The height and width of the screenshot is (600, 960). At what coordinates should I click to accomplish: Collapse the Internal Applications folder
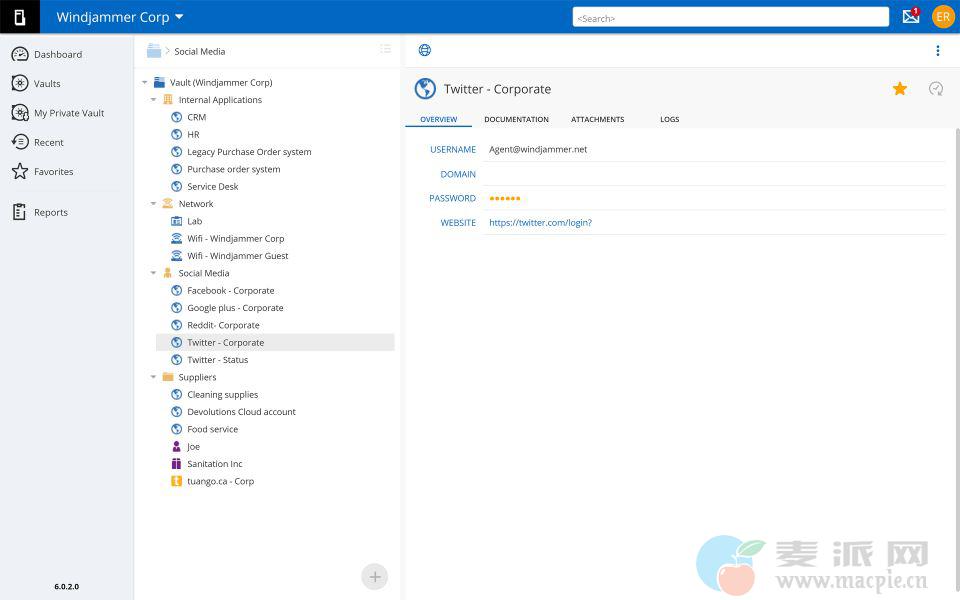tap(154, 100)
